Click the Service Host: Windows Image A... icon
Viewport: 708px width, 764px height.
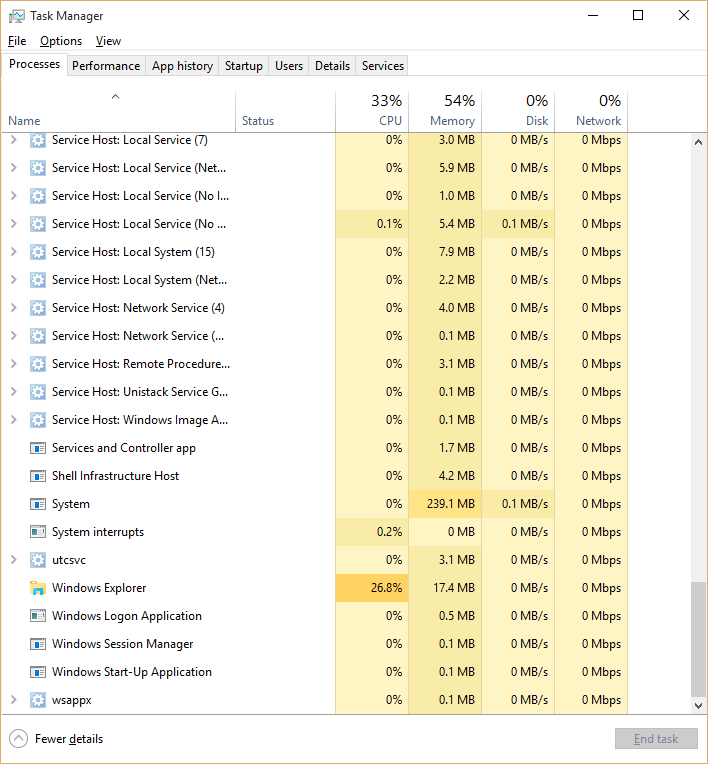[38, 420]
